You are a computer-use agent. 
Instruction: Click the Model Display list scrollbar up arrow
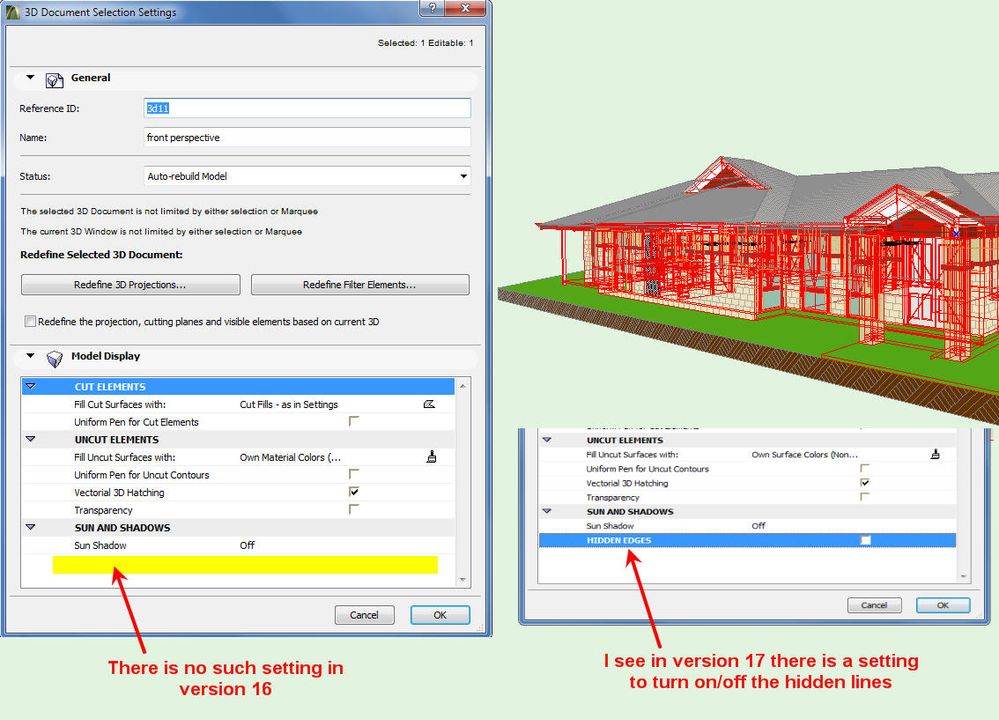[x=463, y=386]
